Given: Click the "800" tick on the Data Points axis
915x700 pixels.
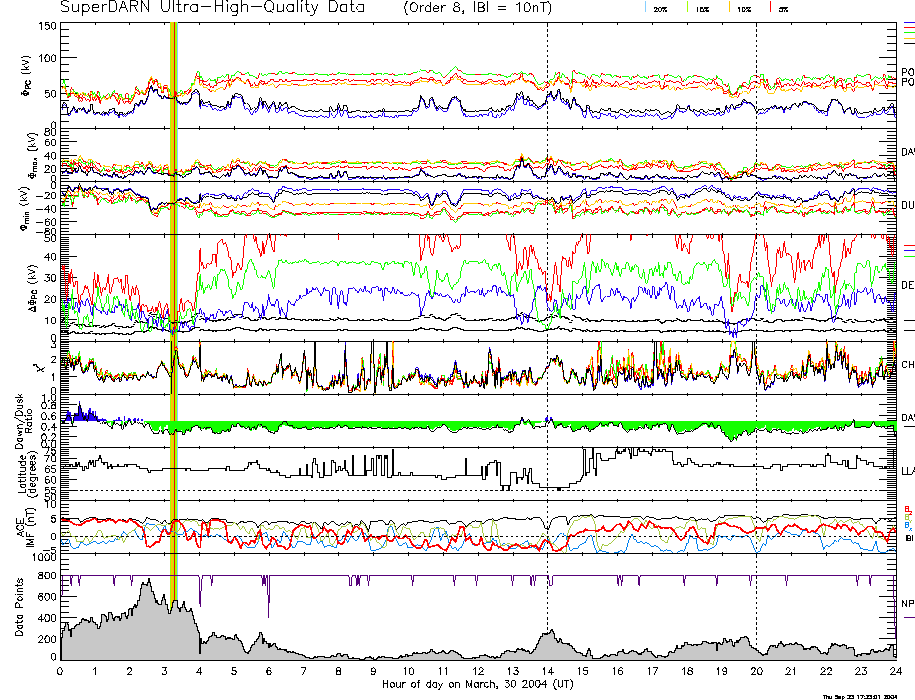Looking at the screenshot, I should pyautogui.click(x=48, y=576).
